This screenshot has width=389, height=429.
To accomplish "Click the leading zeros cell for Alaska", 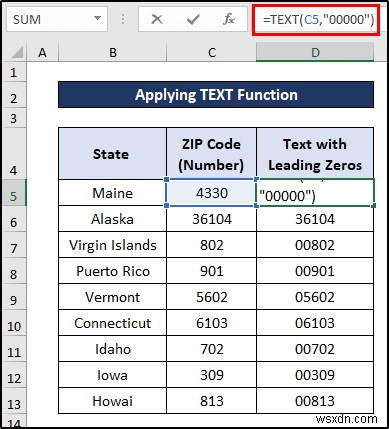I will (315, 219).
